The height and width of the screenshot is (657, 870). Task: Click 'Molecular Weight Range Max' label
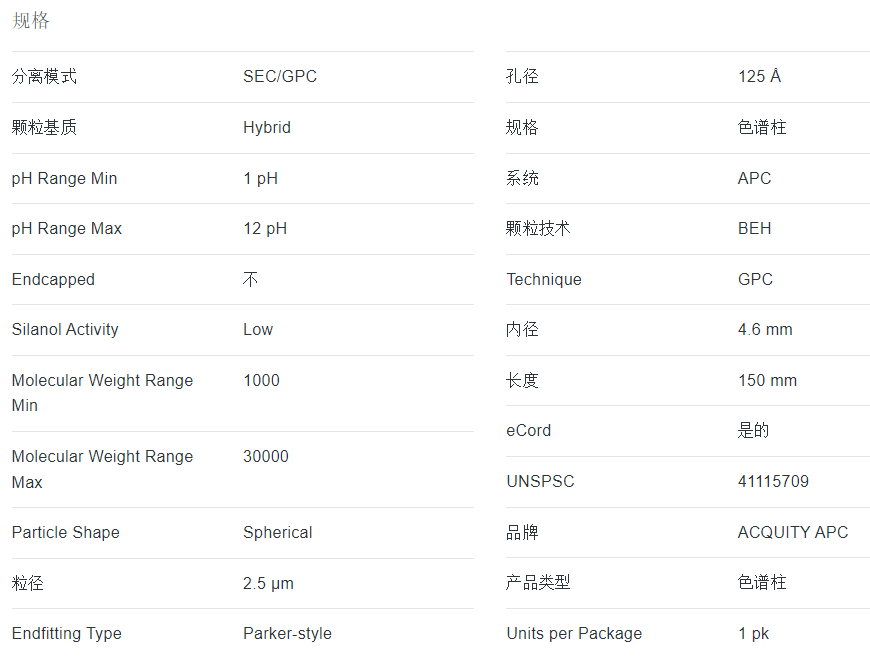102,469
